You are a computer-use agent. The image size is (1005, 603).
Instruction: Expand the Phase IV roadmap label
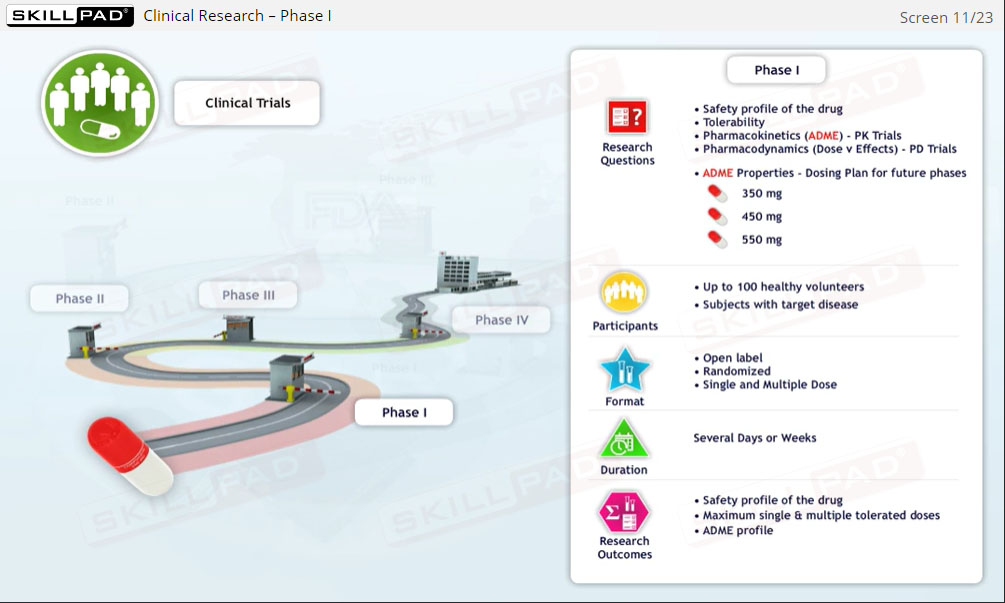500,319
